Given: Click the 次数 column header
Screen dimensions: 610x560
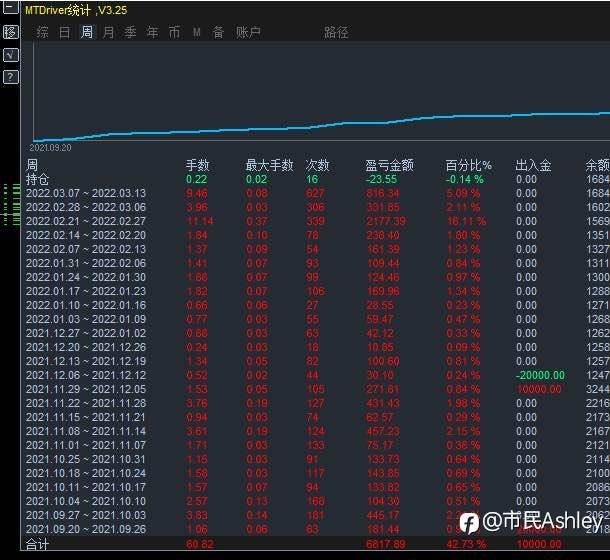Looking at the screenshot, I should coord(317,165).
